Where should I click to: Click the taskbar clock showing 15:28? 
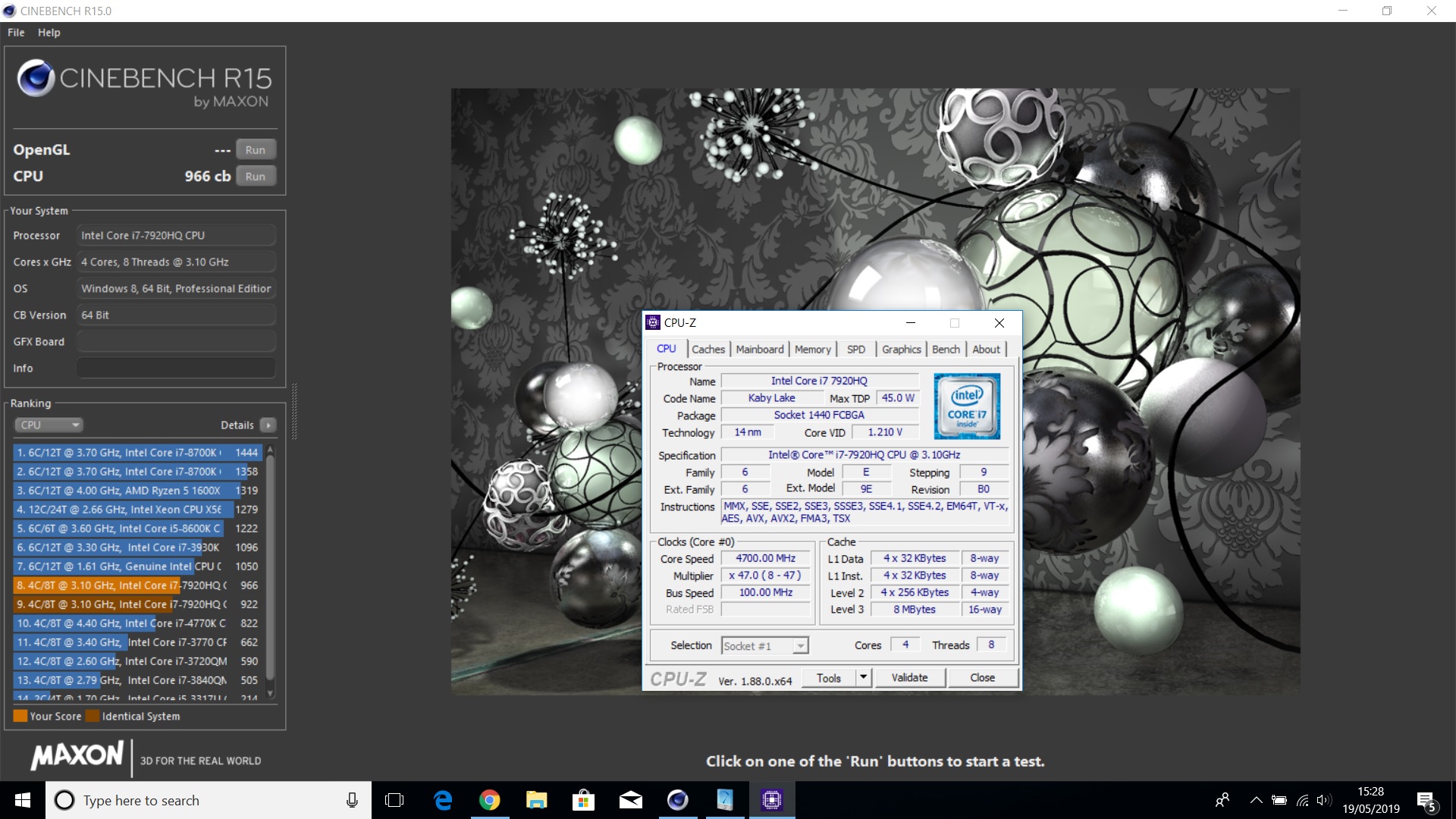click(x=1370, y=800)
